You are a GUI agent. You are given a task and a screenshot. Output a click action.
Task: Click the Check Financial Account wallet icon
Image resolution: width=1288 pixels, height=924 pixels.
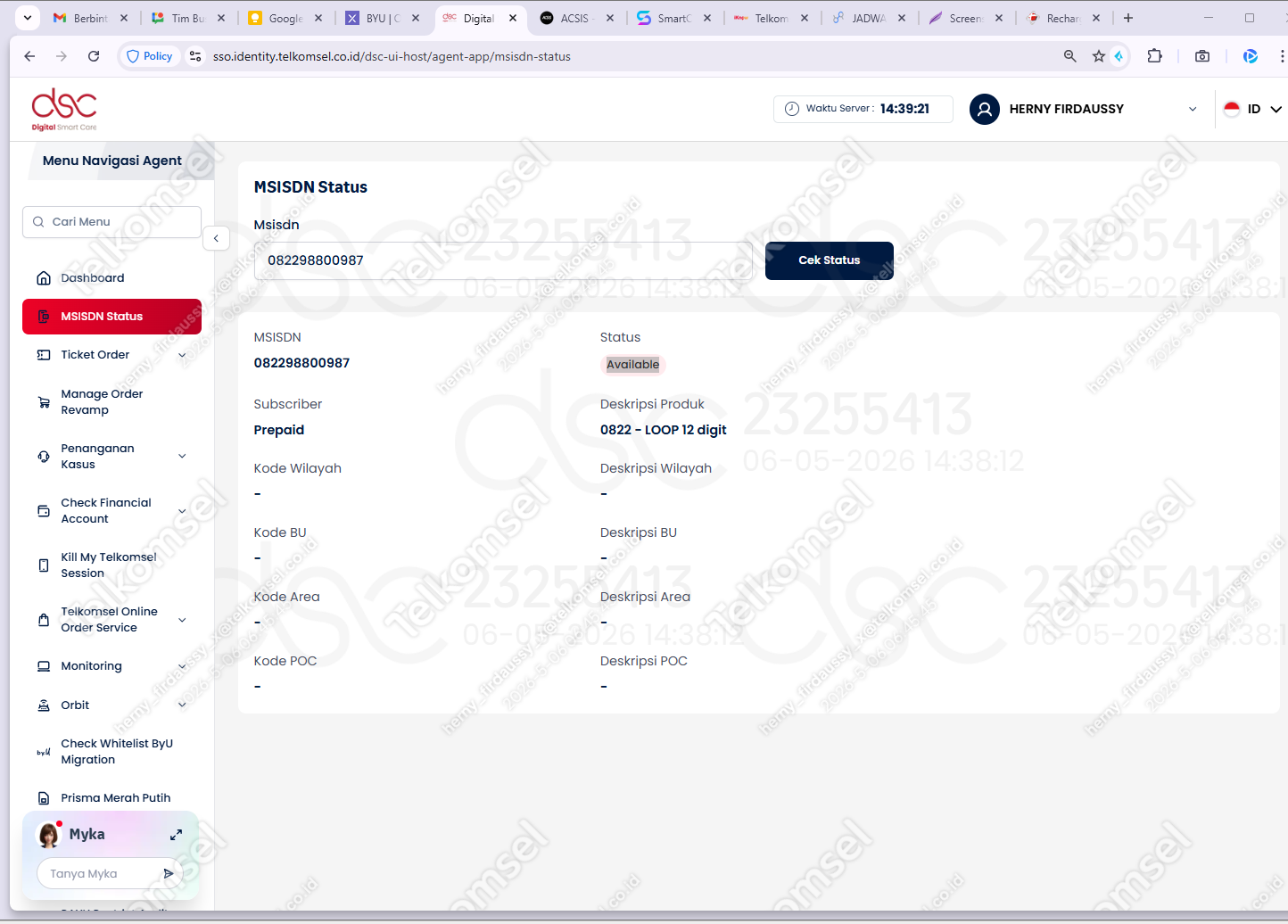click(43, 511)
